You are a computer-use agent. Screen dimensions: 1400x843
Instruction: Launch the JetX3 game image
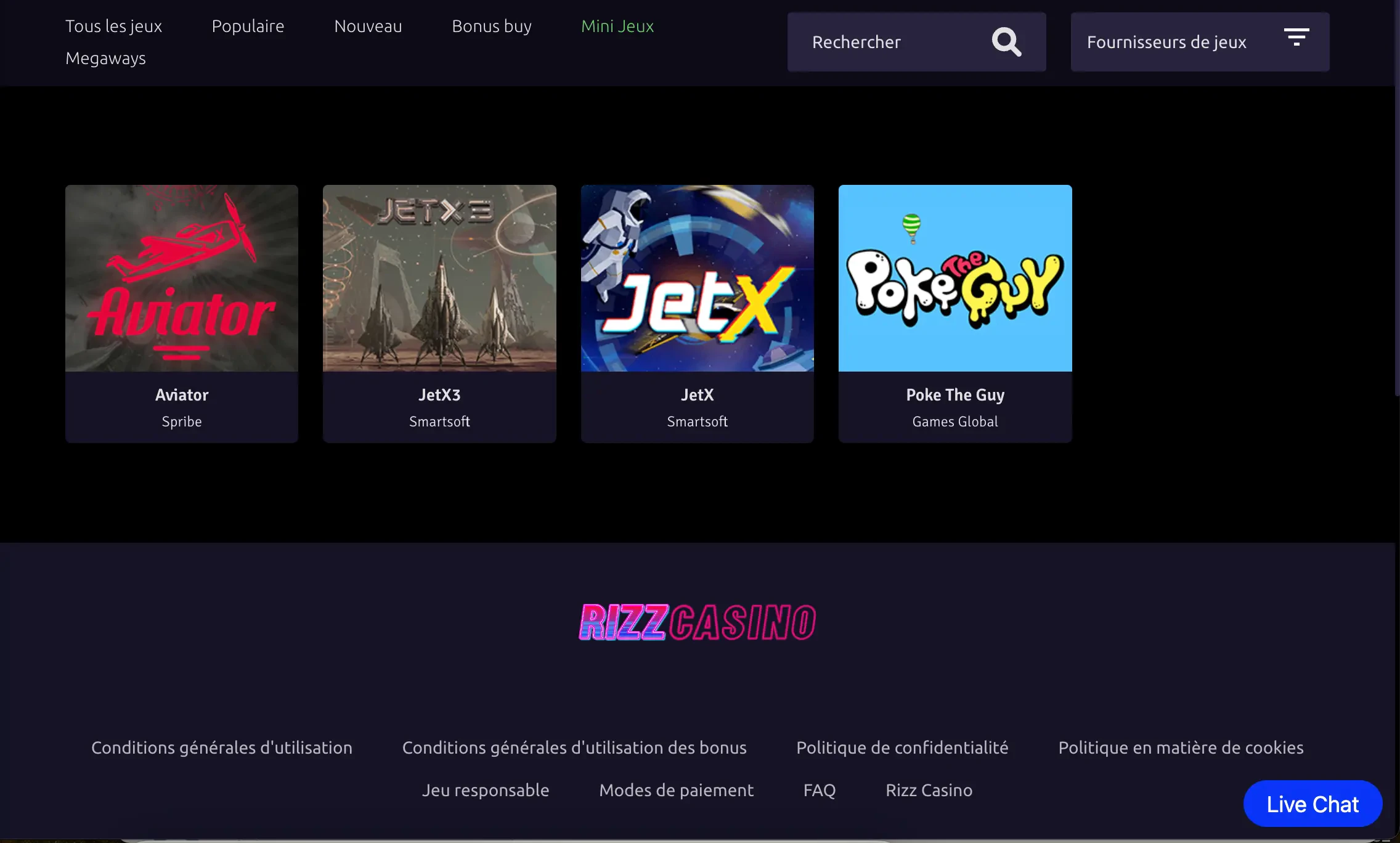click(439, 278)
